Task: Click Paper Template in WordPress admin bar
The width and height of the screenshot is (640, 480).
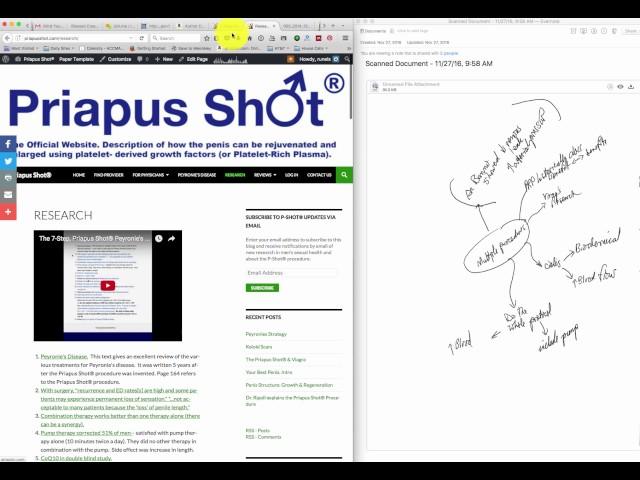Action: point(76,59)
